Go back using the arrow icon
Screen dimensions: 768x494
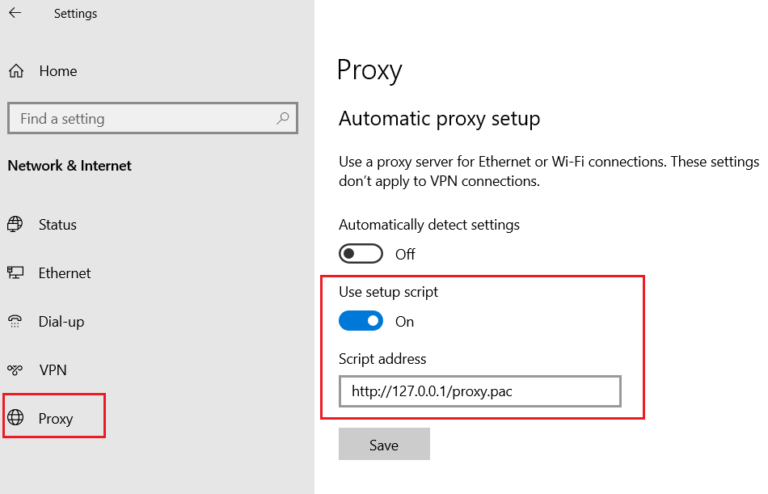click(15, 13)
